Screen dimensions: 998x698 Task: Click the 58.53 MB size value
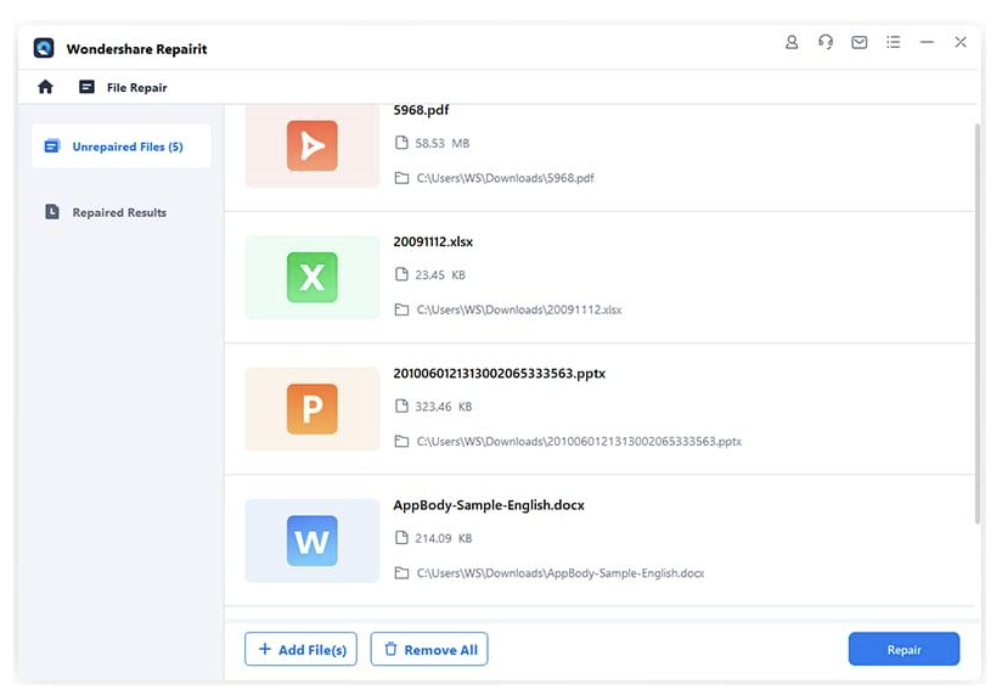point(442,143)
